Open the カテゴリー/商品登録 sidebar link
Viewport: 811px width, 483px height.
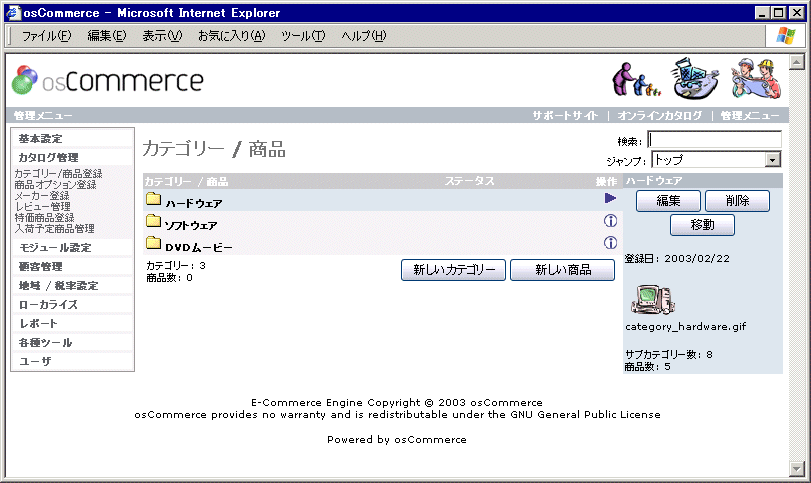click(x=58, y=174)
